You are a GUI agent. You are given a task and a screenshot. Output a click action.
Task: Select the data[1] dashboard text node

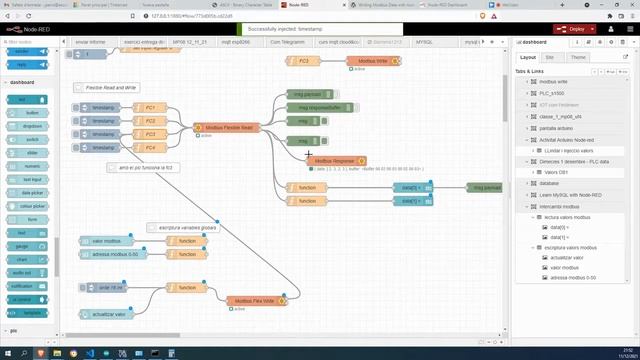click(x=413, y=201)
